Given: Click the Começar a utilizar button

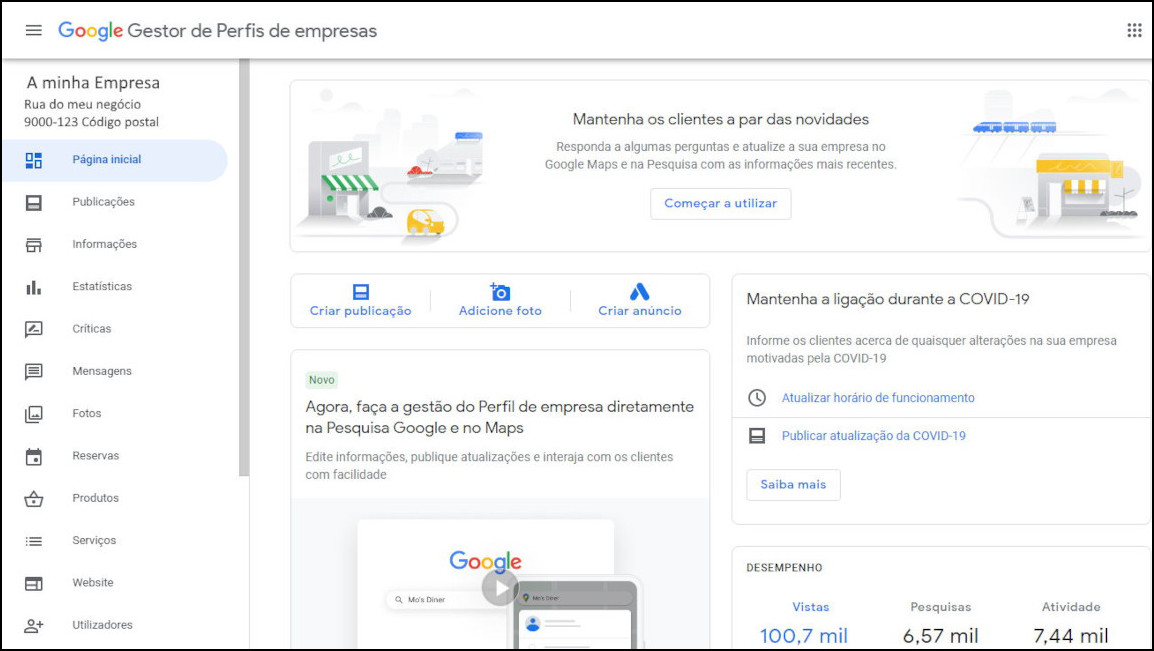Looking at the screenshot, I should [x=721, y=204].
